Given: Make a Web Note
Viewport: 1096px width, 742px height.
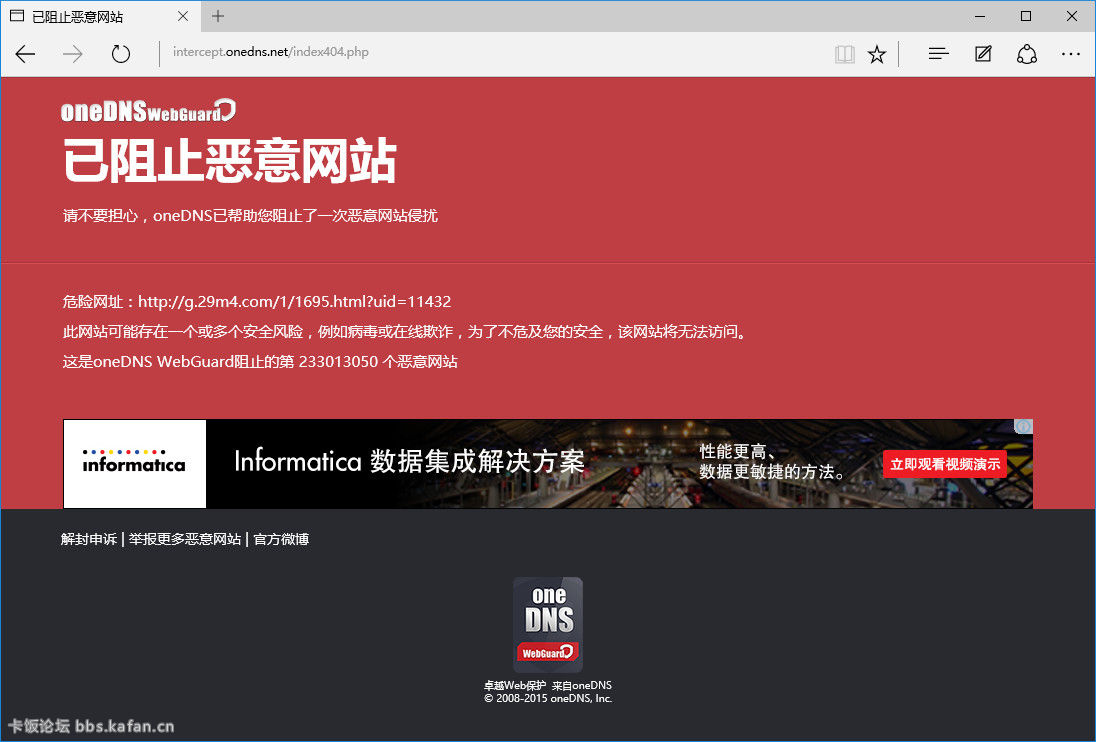Looking at the screenshot, I should click(x=983, y=54).
